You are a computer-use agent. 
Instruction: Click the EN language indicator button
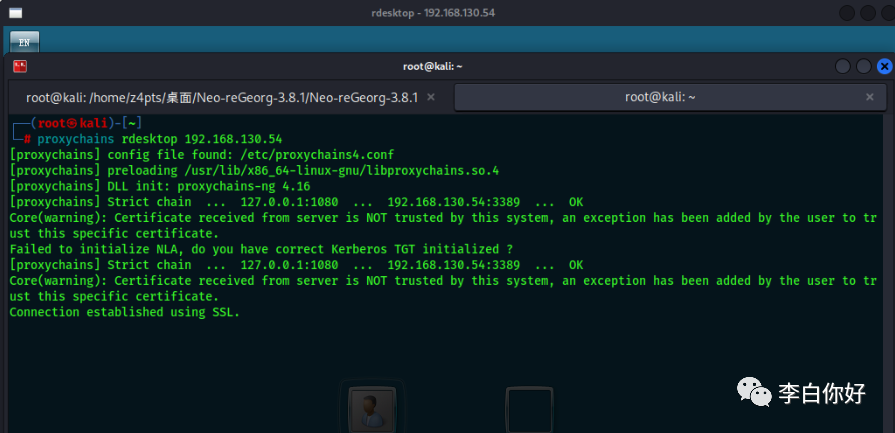pyautogui.click(x=25, y=42)
